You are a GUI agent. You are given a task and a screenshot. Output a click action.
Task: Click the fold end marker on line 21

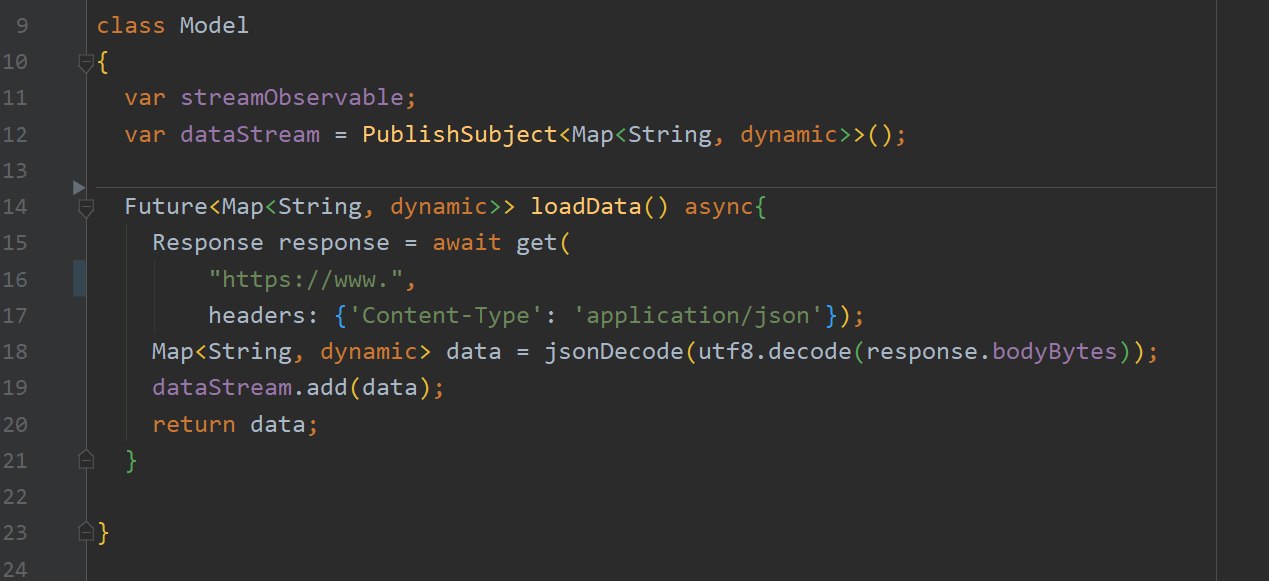(x=85, y=459)
